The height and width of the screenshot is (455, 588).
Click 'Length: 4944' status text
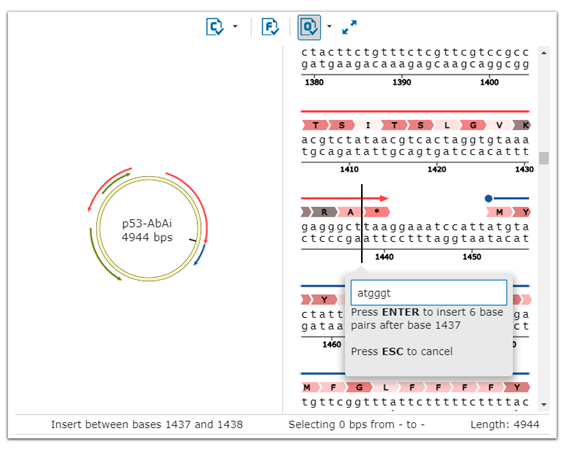pyautogui.click(x=505, y=424)
